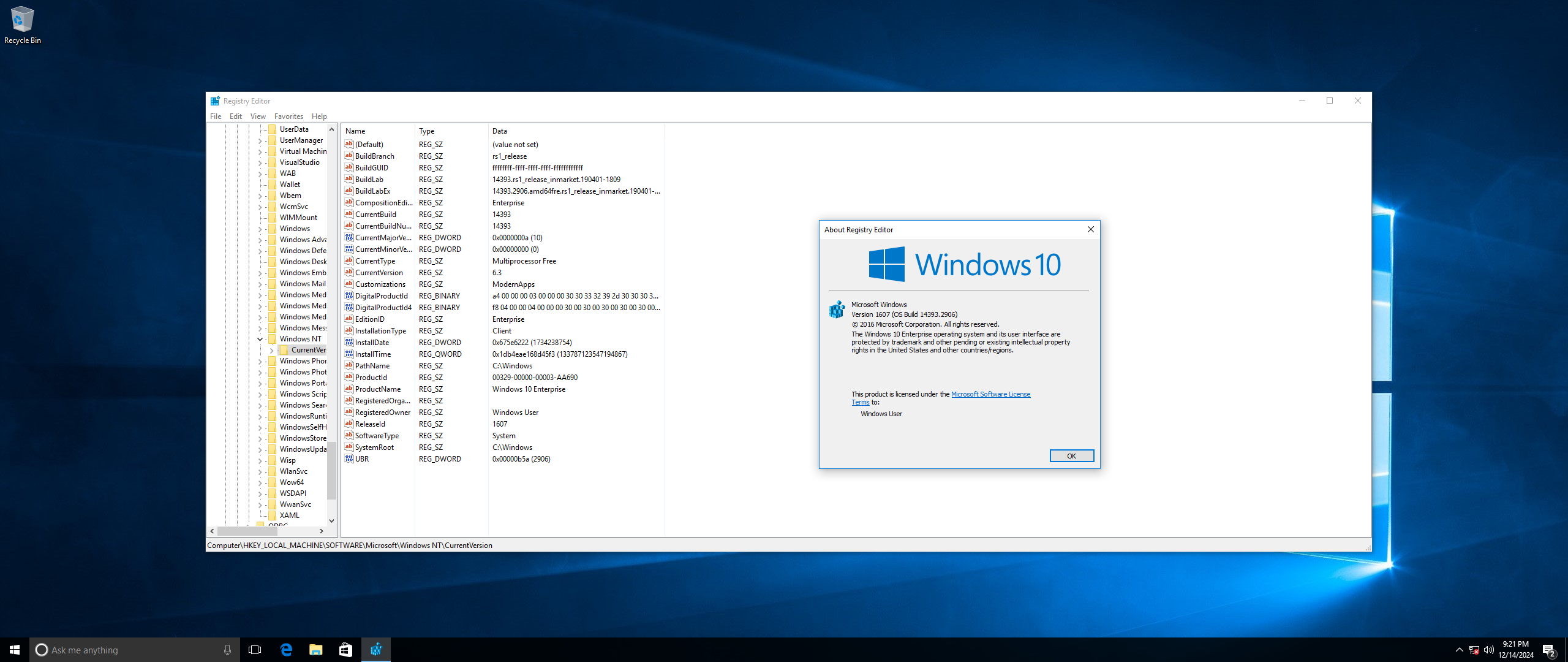Open the File menu
1568x662 pixels.
click(216, 116)
